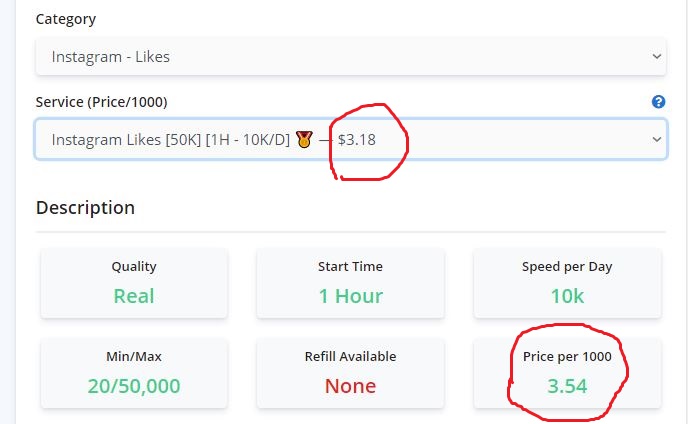Image resolution: width=688 pixels, height=424 pixels.
Task: Click the green 1 Hour value text
Action: coord(351,296)
